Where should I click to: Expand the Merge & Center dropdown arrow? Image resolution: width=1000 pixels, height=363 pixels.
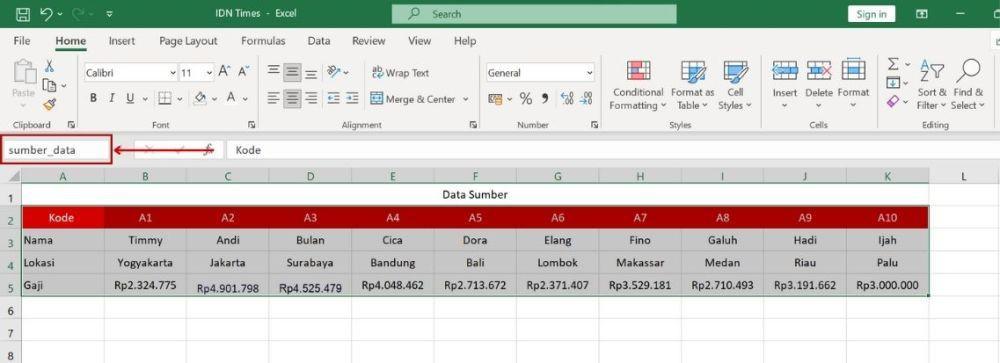pyautogui.click(x=466, y=99)
